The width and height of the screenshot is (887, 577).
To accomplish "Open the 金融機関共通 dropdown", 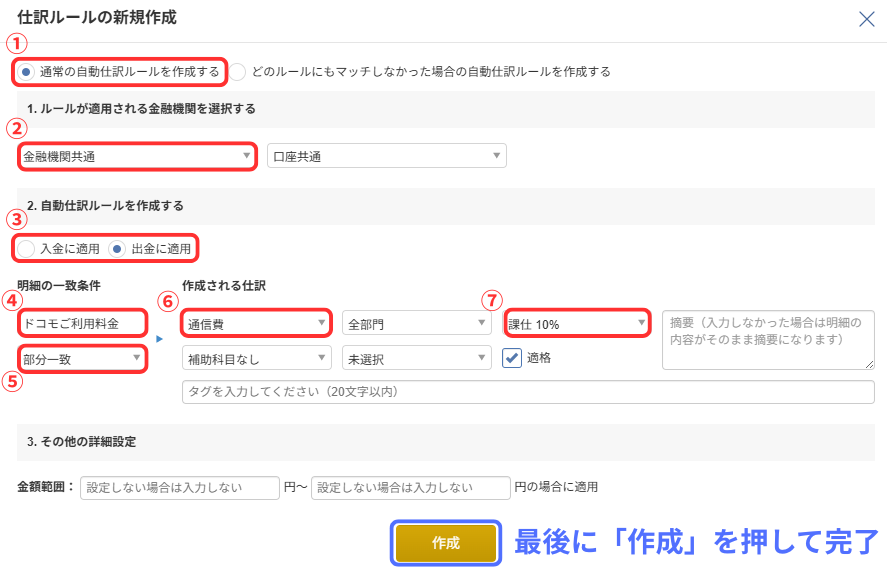I will (137, 156).
